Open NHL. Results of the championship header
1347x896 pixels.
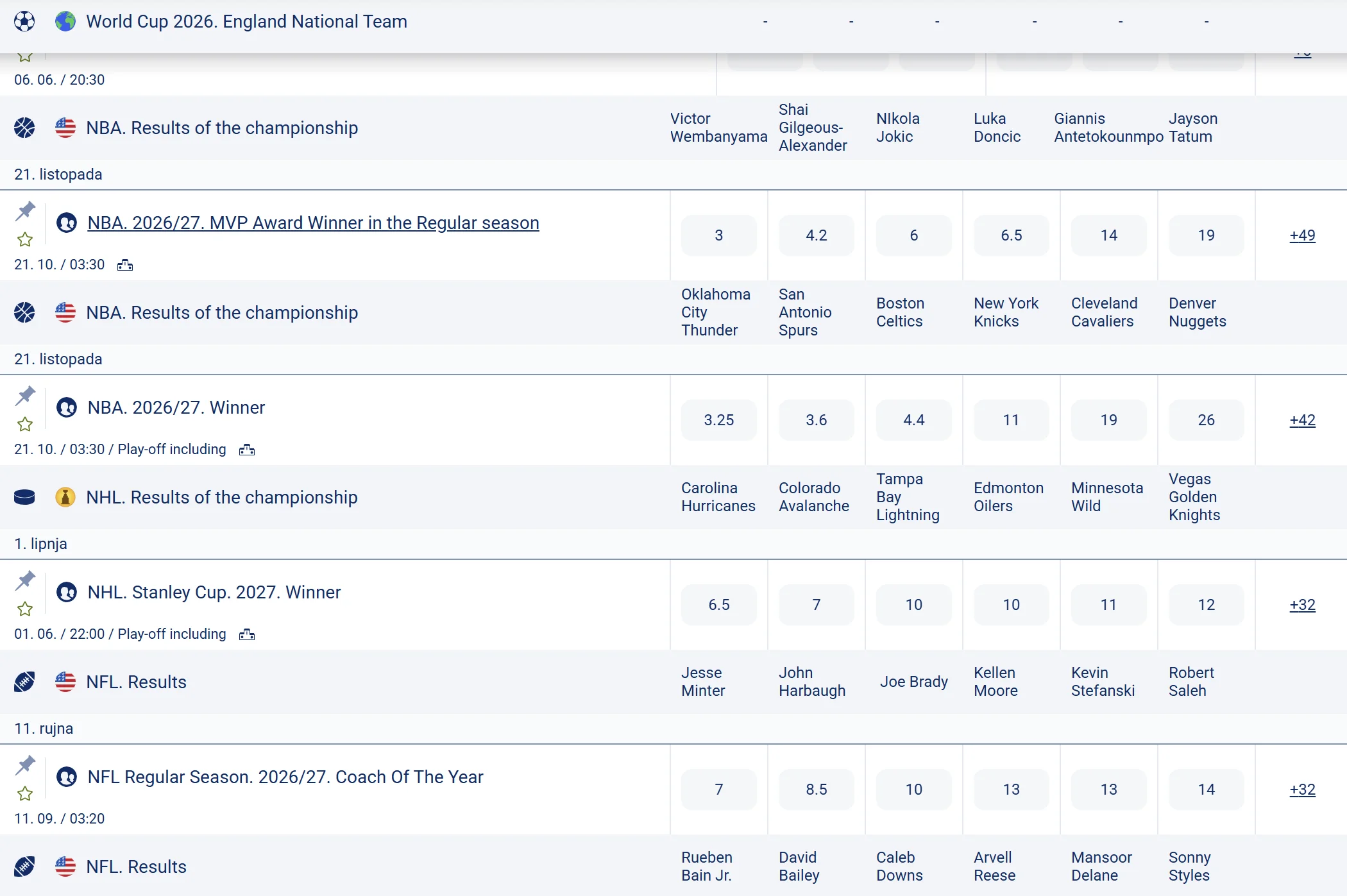[222, 497]
